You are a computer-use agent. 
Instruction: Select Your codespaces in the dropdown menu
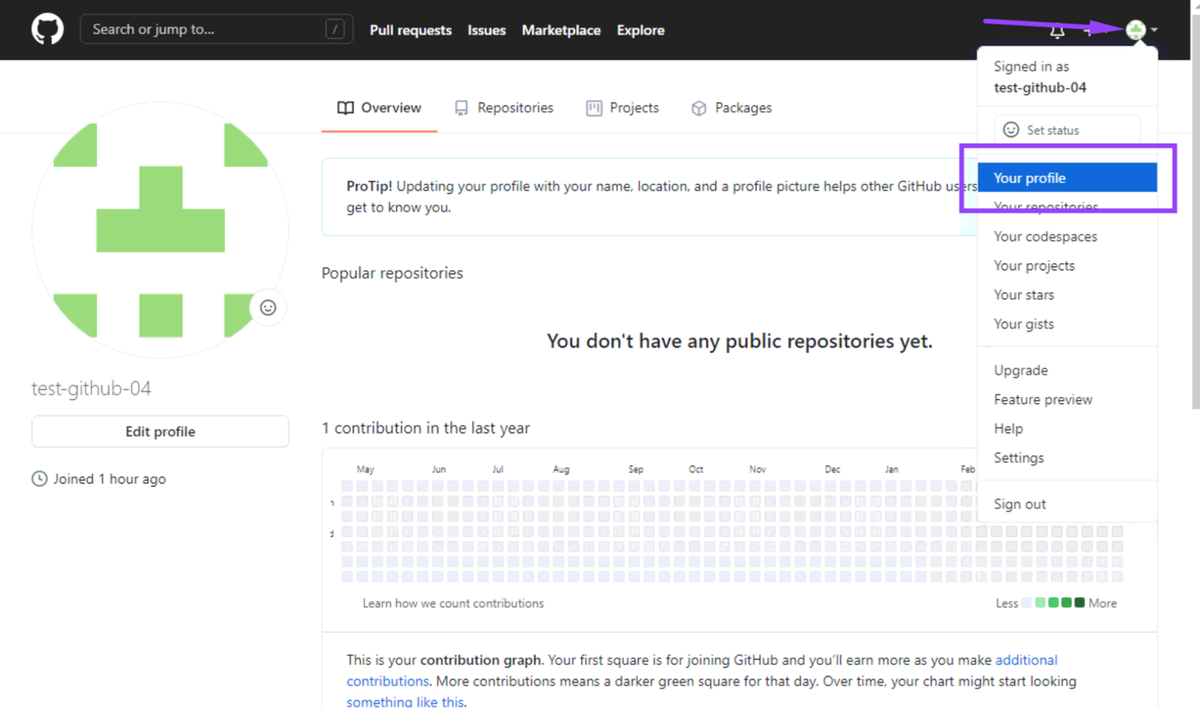click(x=1067, y=237)
